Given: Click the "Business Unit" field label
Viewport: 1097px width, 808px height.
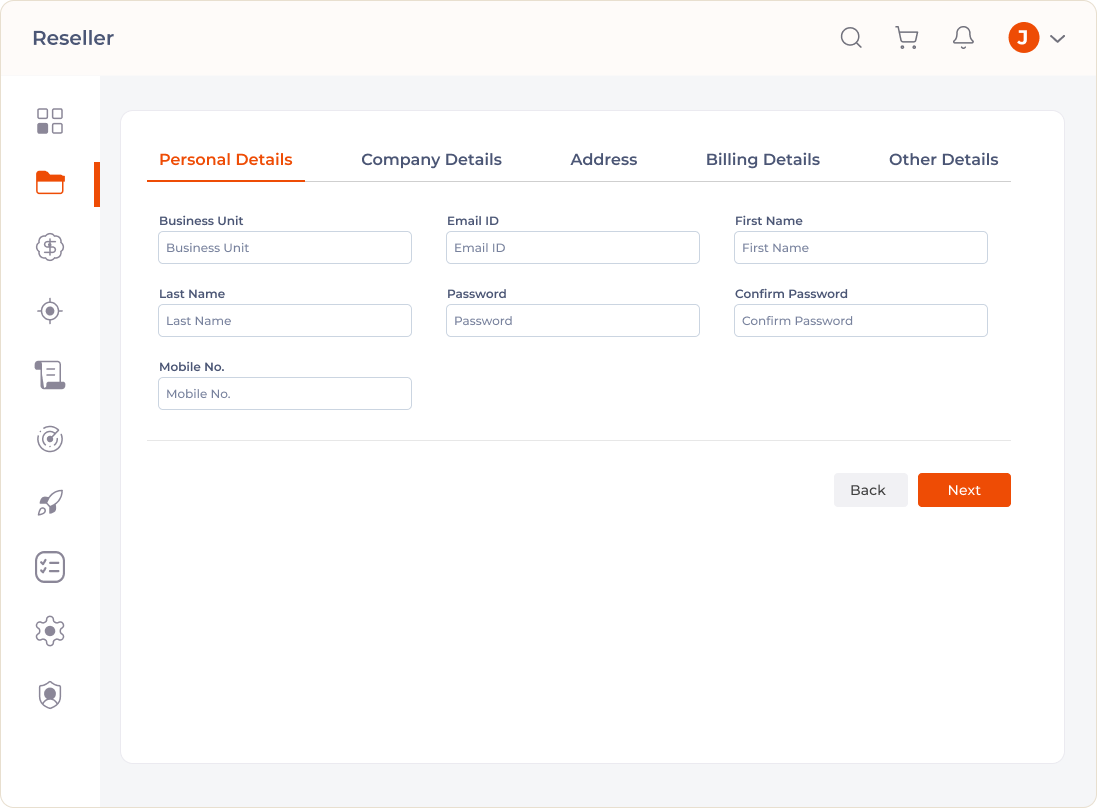Looking at the screenshot, I should point(201,221).
